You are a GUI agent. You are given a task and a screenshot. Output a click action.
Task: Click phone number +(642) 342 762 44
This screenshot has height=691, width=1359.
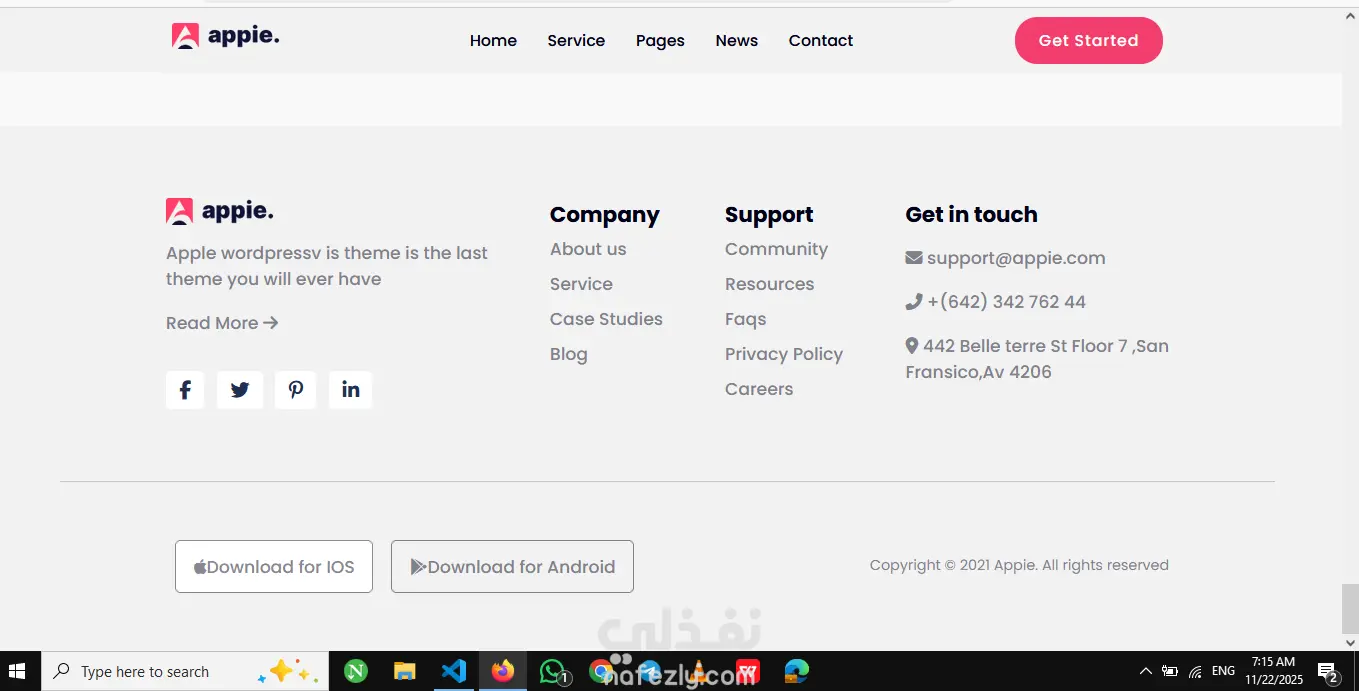[1006, 302]
